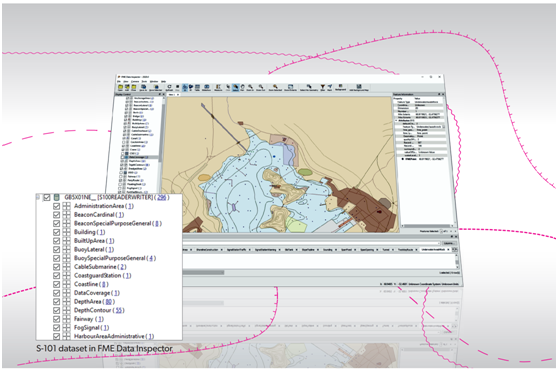Toggle the AdministrationArea layer checkbox
Screen dimensions: 558x371
pos(56,206)
